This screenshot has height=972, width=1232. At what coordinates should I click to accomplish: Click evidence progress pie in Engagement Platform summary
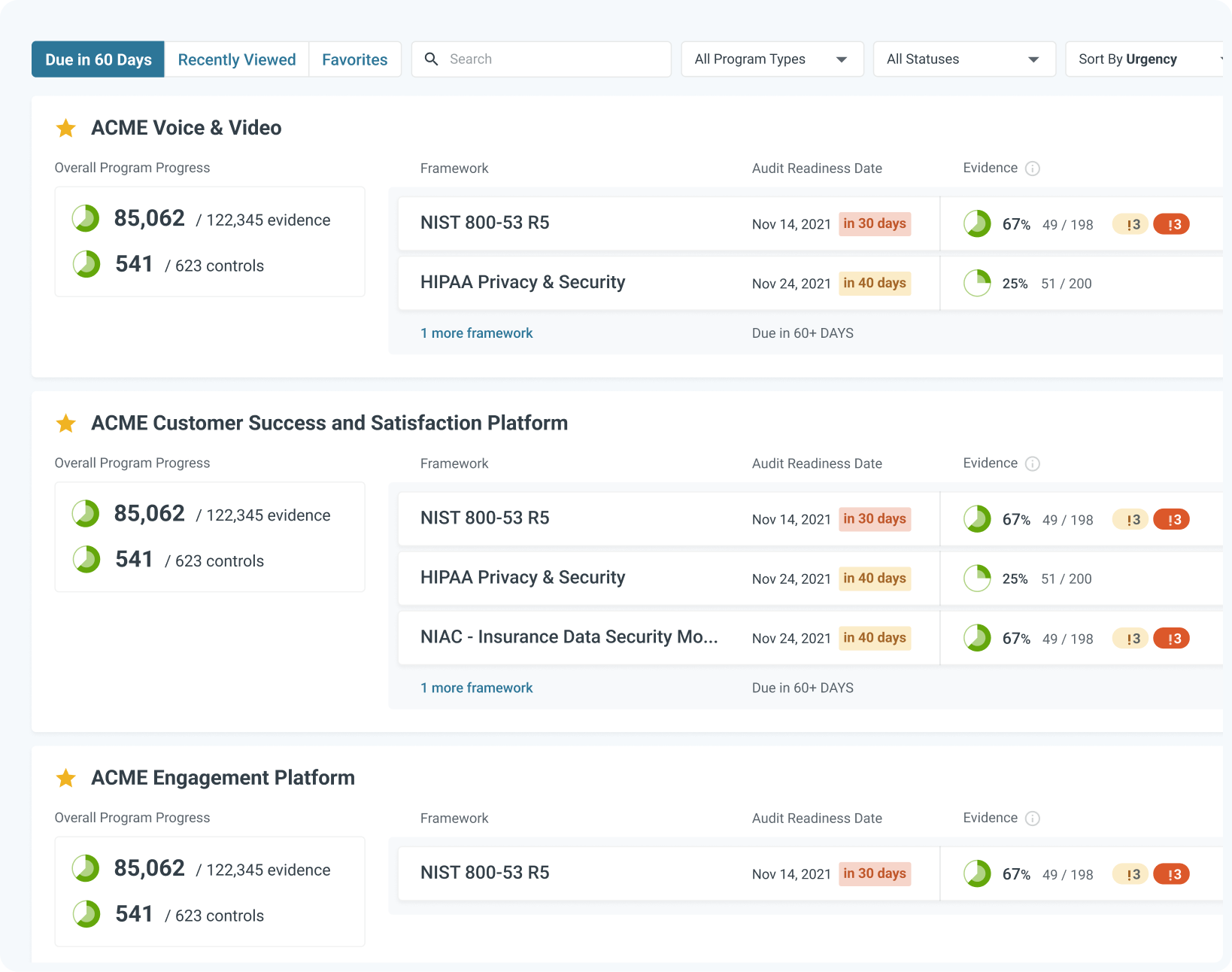pyautogui.click(x=86, y=868)
